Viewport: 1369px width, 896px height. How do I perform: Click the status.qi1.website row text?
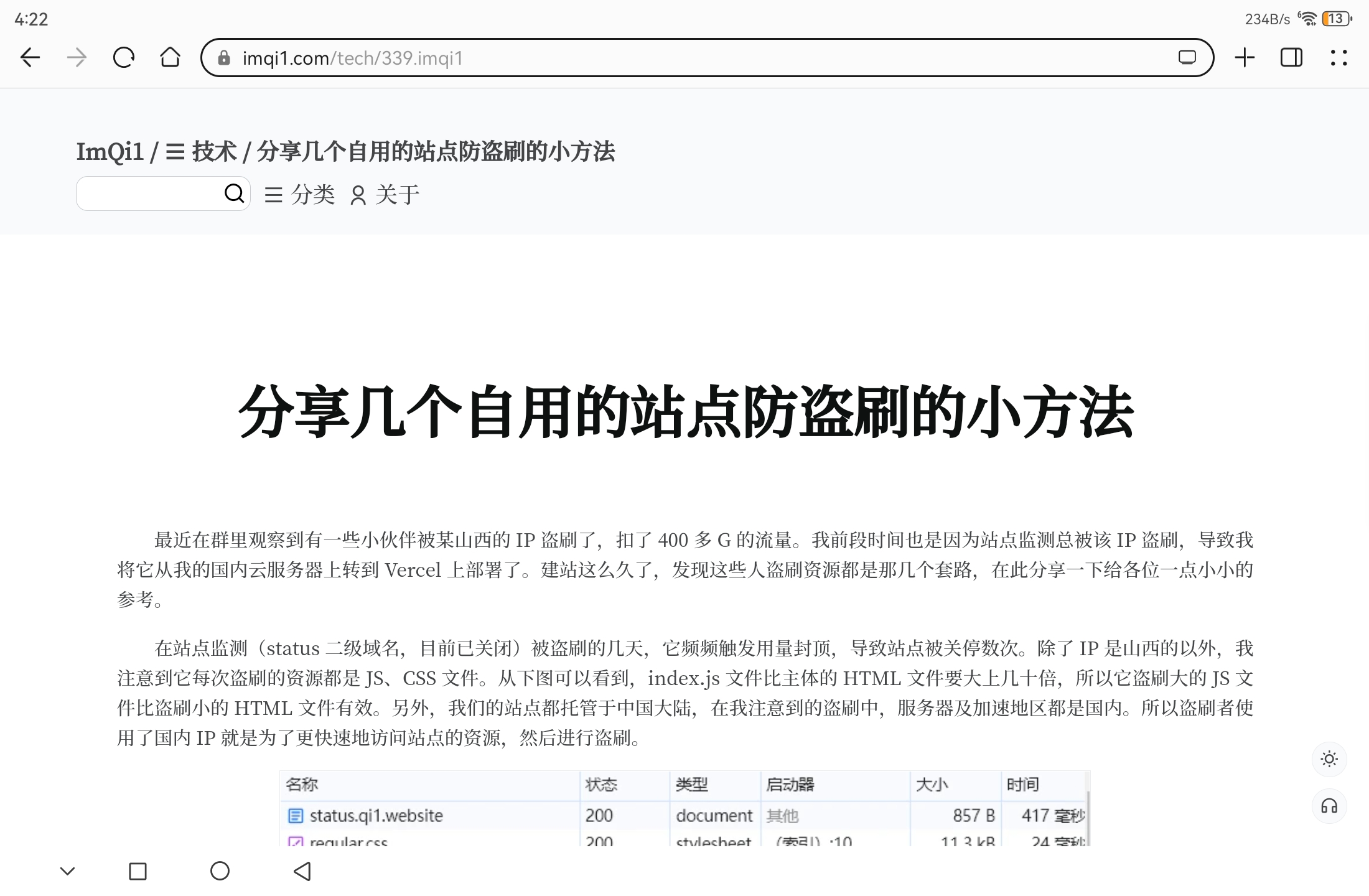pos(376,816)
